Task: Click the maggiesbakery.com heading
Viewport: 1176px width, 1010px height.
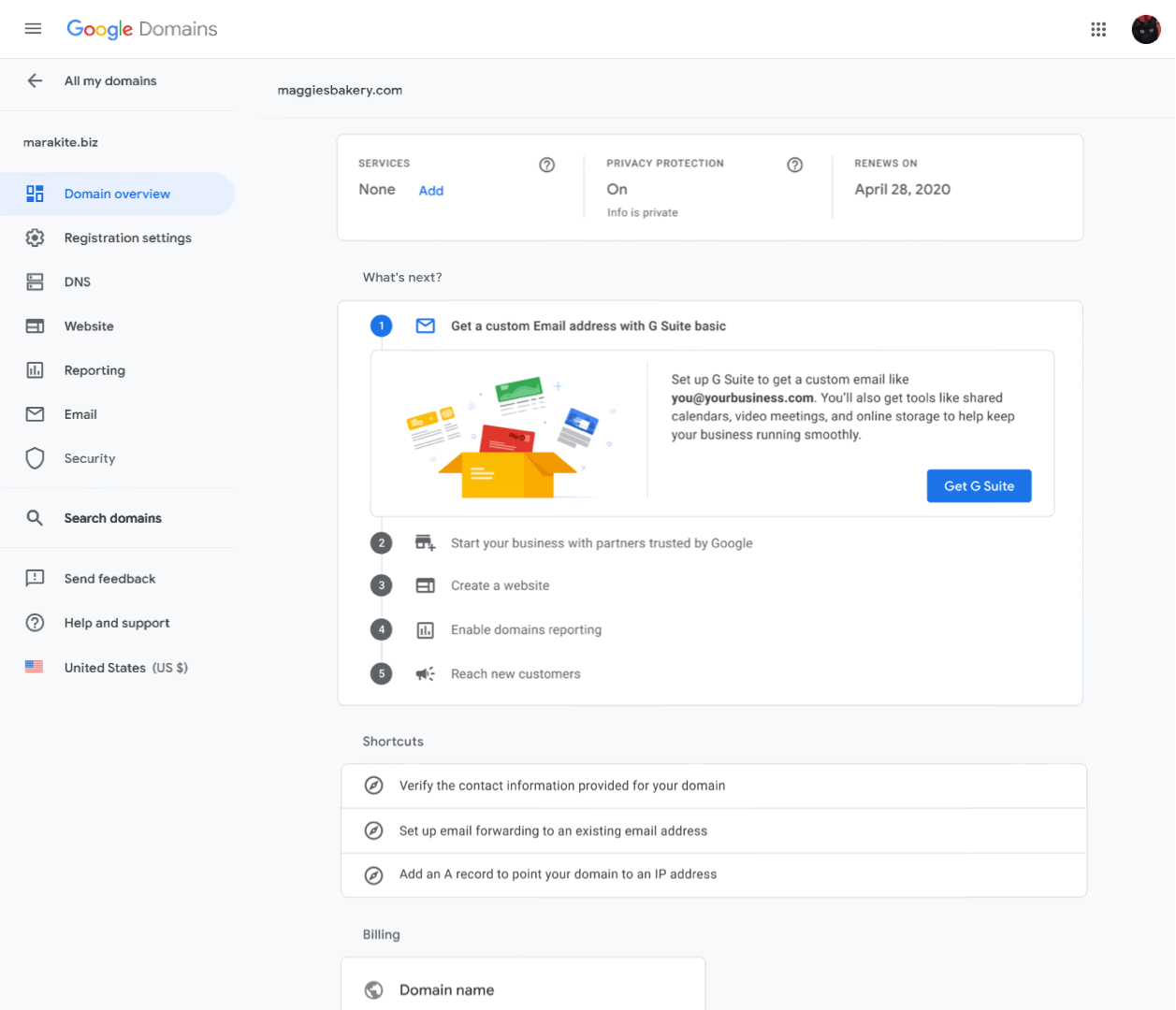Action: (x=340, y=91)
